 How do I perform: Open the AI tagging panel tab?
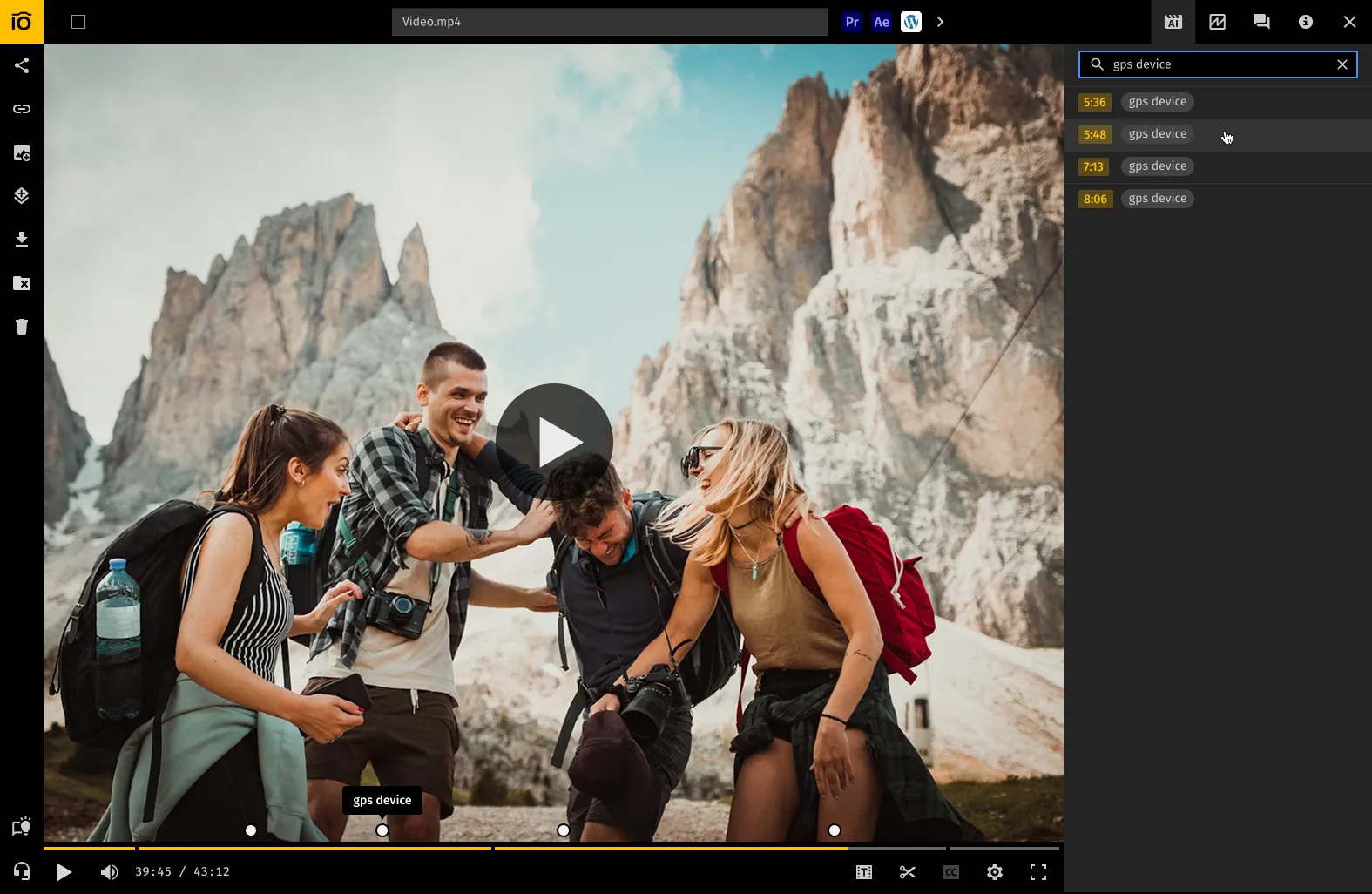[x=1173, y=22]
